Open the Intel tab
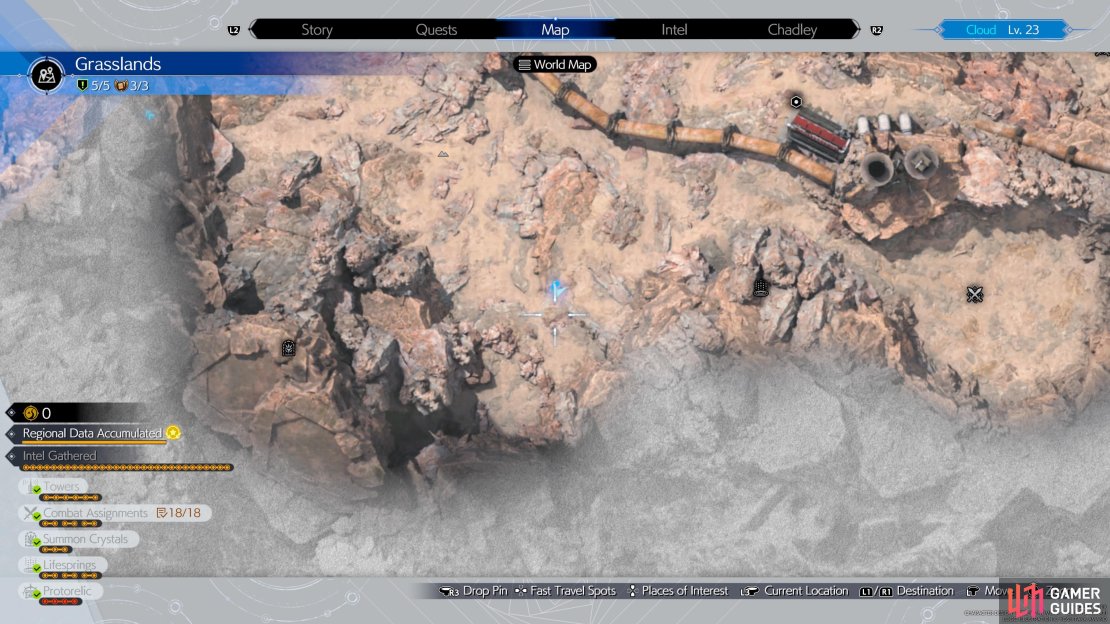 pyautogui.click(x=674, y=30)
